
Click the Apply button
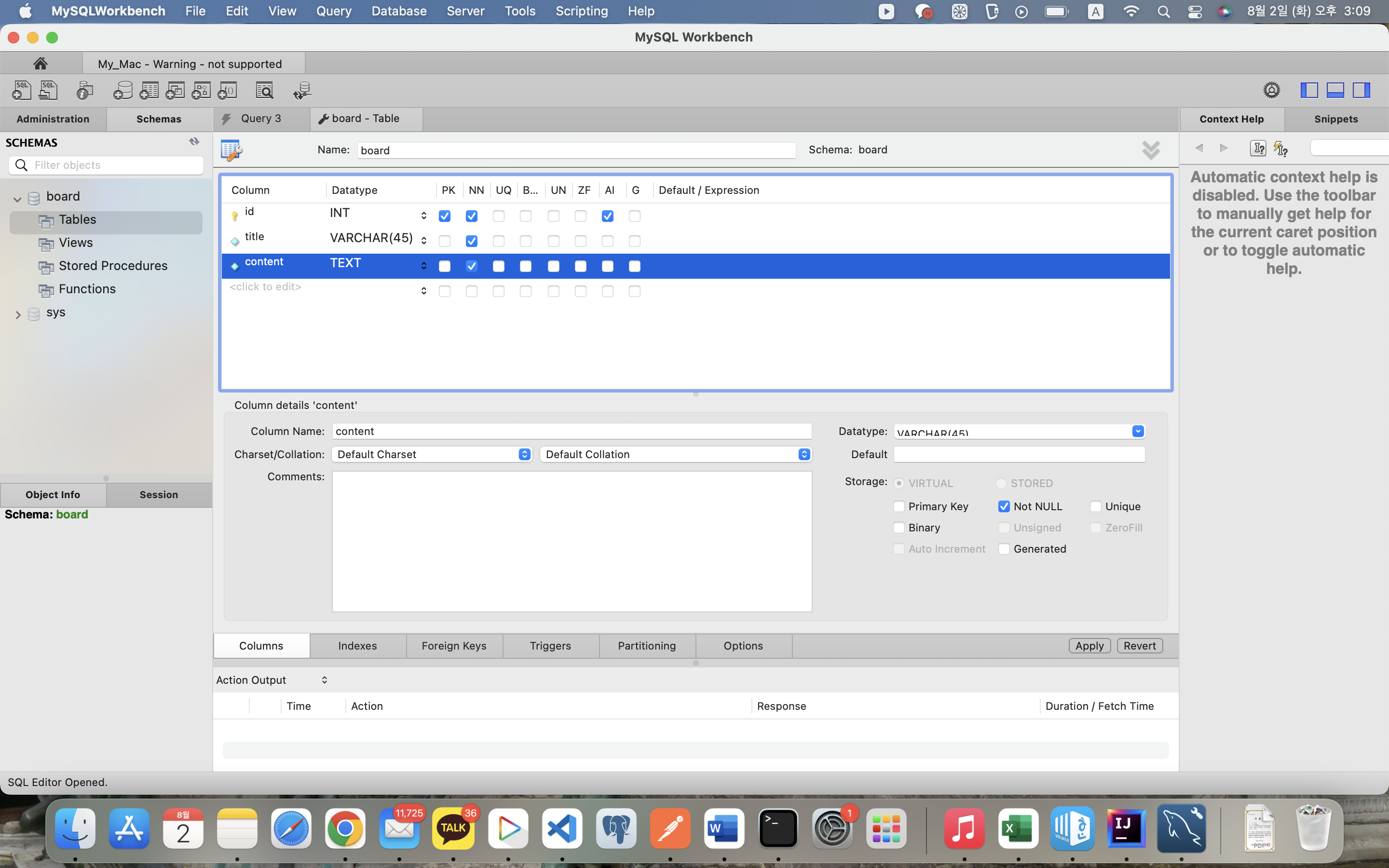1089,646
